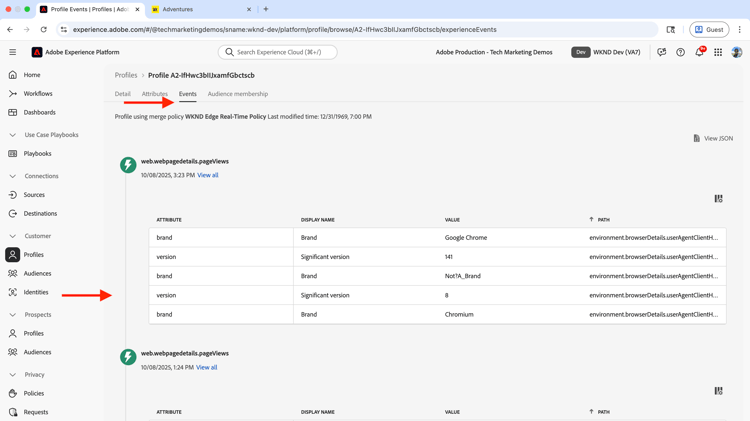Click the VALUE column header in the first table
Viewport: 750px width, 421px height.
[452, 220]
